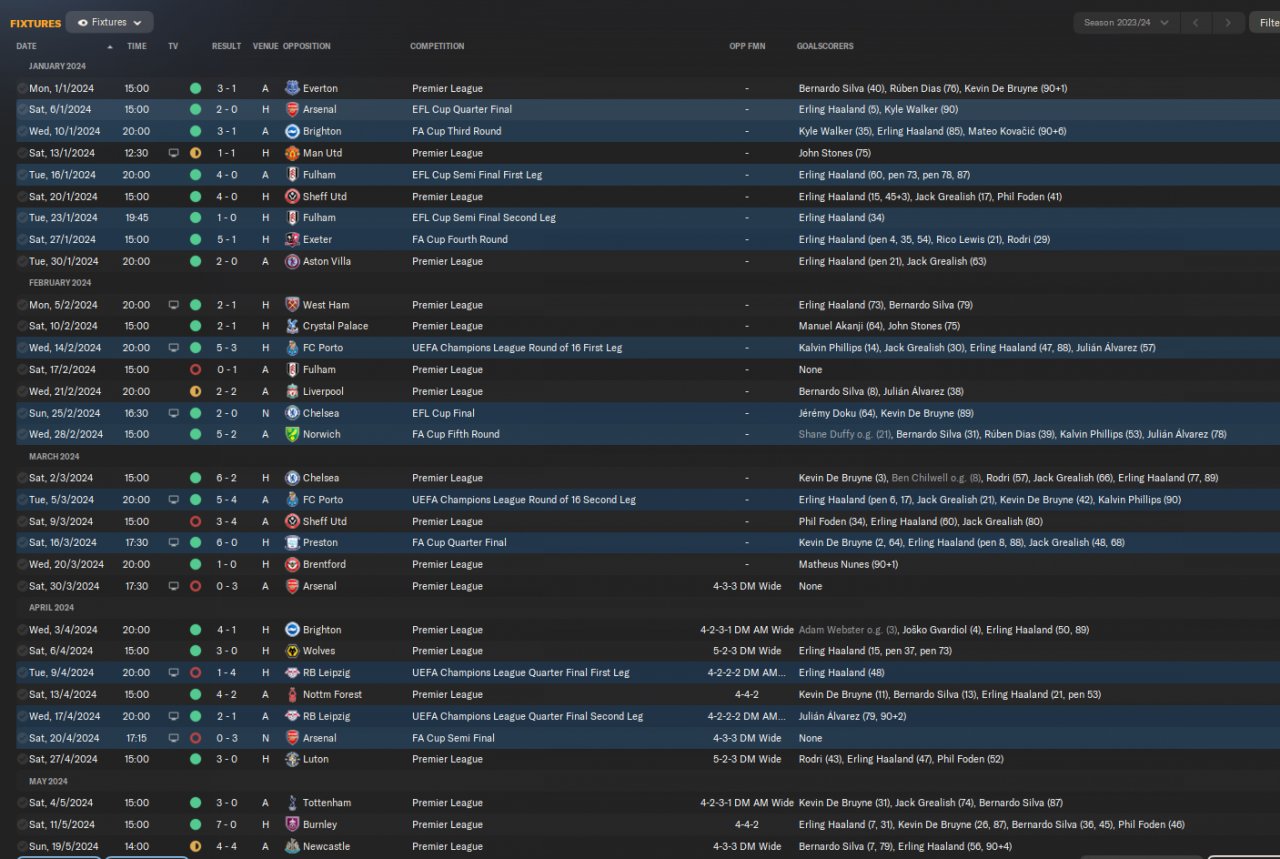This screenshot has width=1280, height=859.
Task: Click the Man Utd club badge
Action: [x=292, y=153]
